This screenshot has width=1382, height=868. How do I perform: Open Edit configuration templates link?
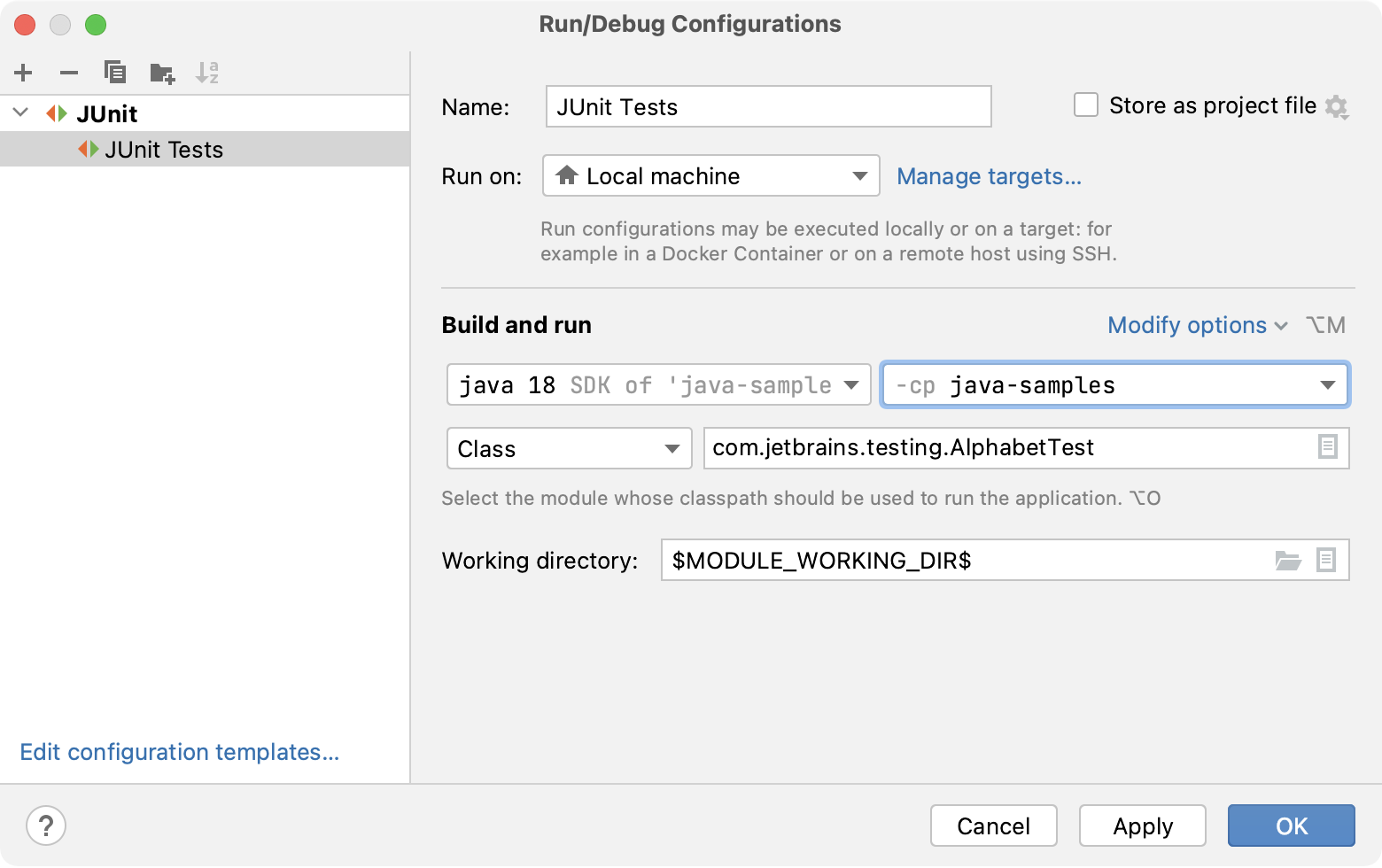point(180,752)
